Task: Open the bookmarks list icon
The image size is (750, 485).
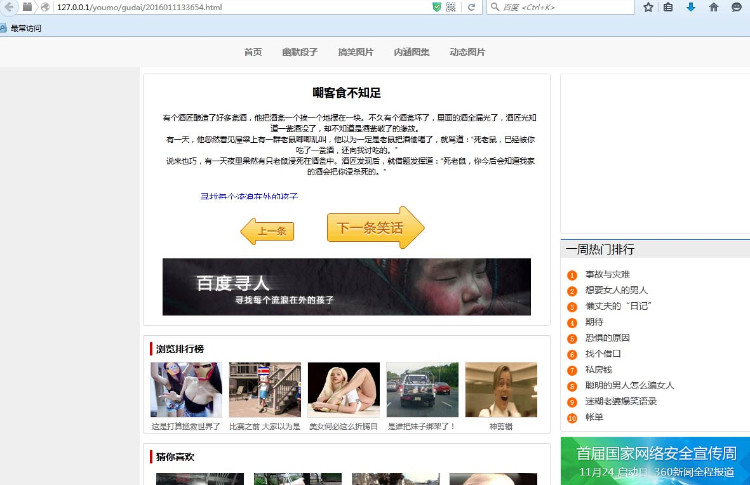Action: [x=668, y=7]
